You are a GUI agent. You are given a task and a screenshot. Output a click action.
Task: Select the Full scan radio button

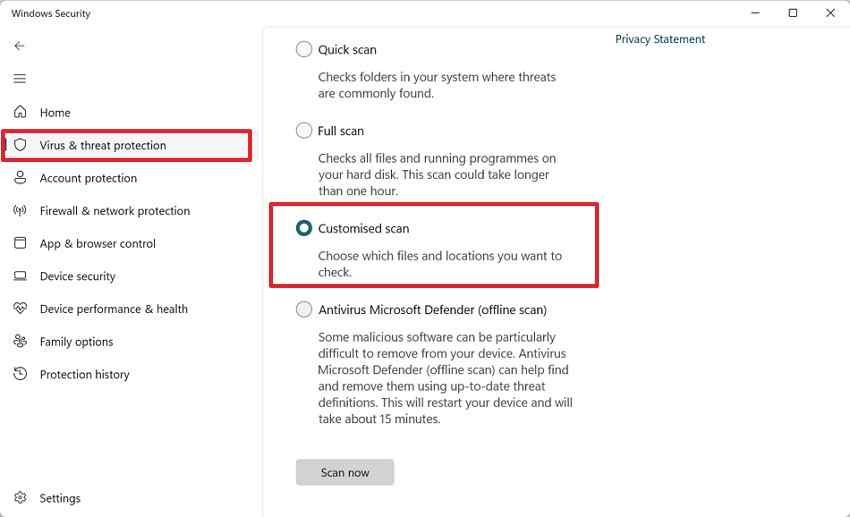304,131
